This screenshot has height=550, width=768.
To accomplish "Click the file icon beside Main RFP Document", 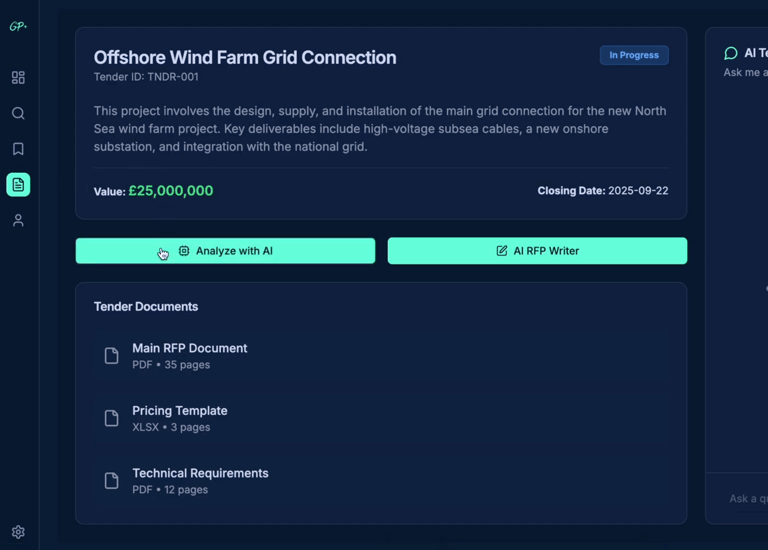I will (x=112, y=356).
